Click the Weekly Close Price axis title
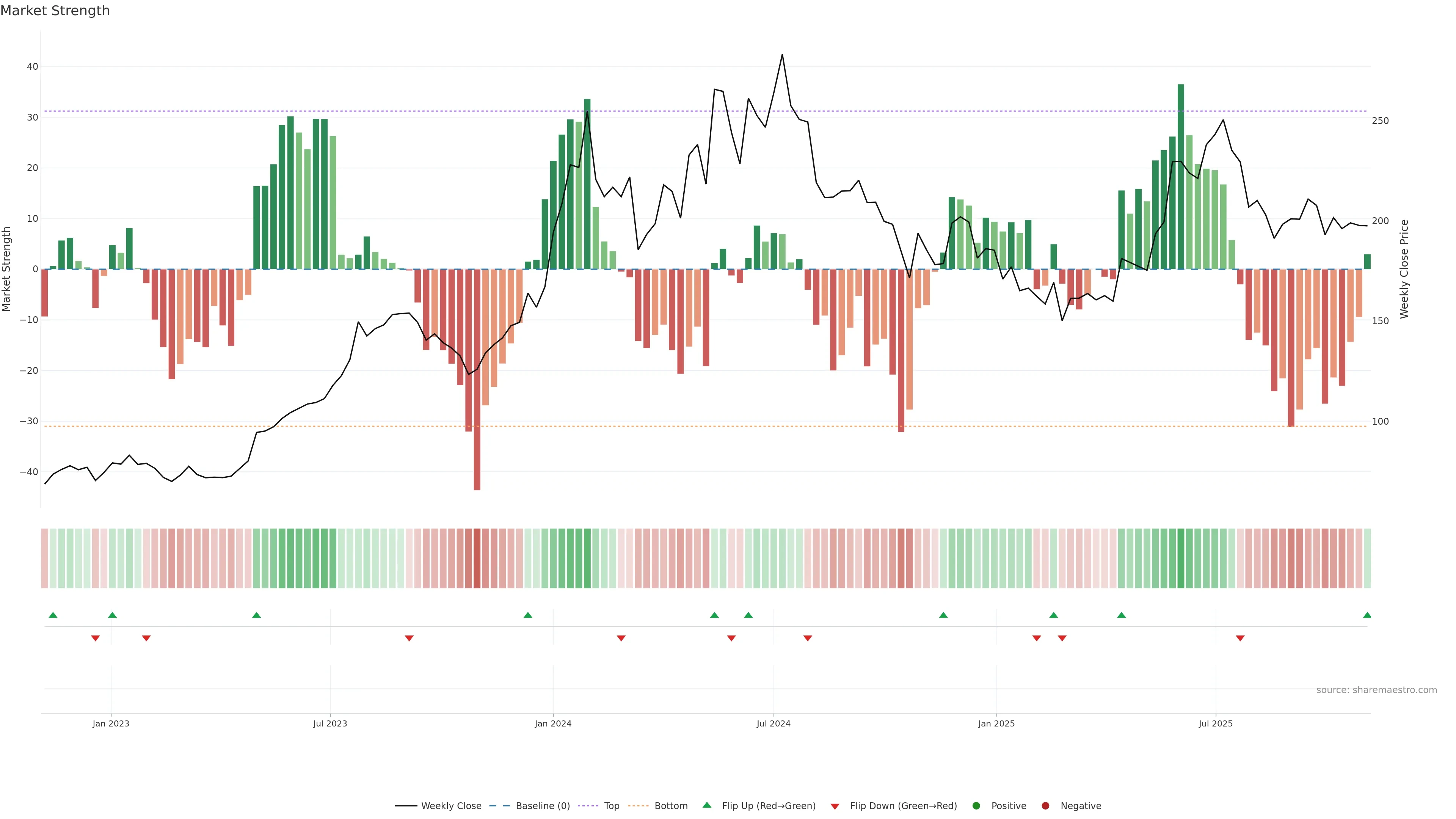Screen dimensions: 1456x819 [1404, 269]
